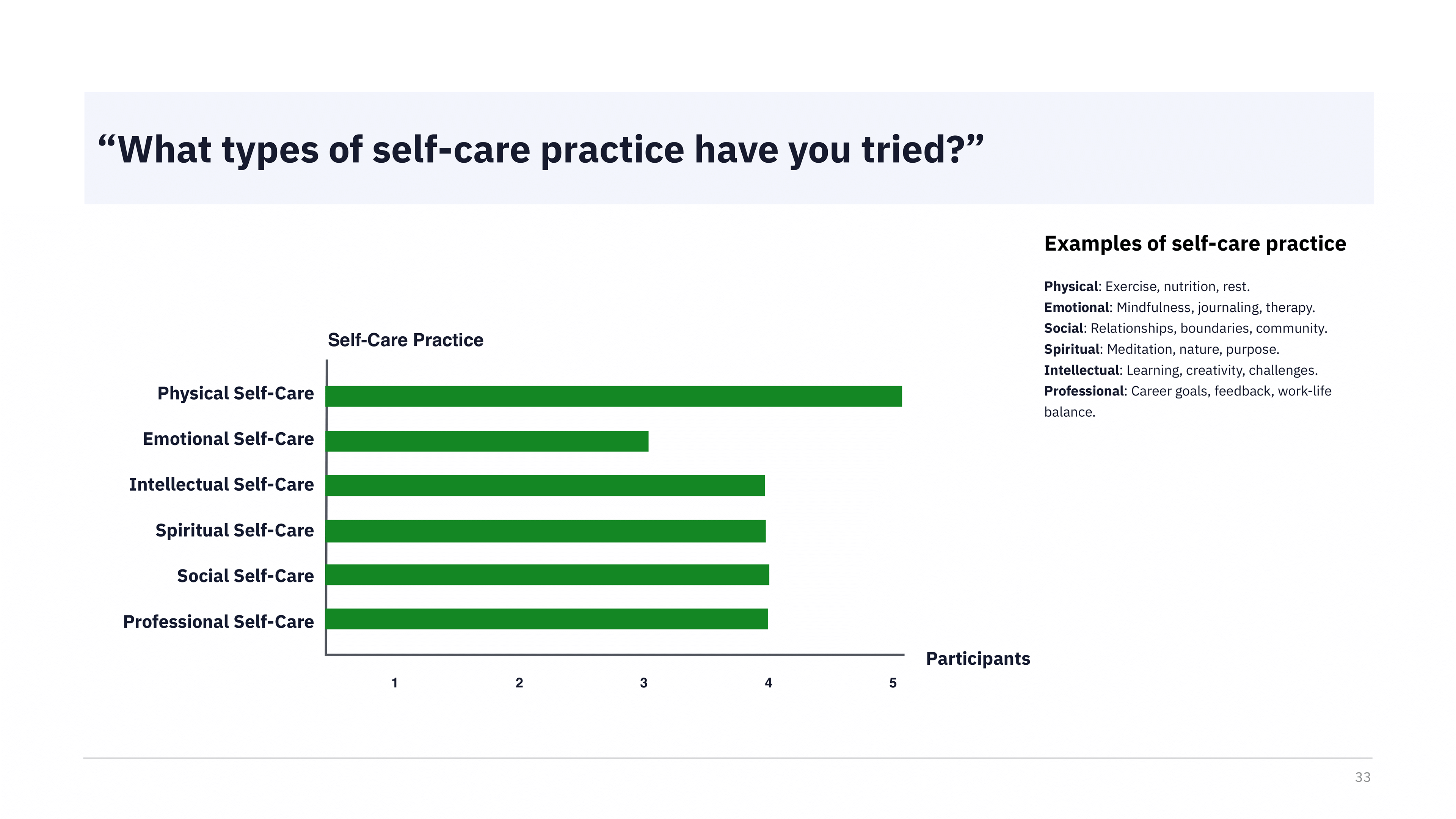Click the Physical Self-Care axis label
This screenshot has width=1456, height=819.
coord(236,394)
